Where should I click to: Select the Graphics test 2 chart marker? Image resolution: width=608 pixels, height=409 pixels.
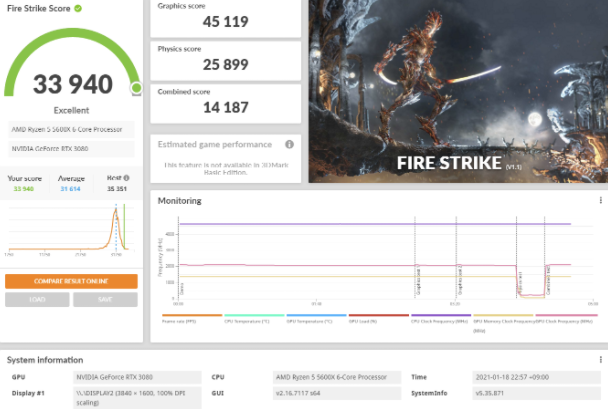[460, 280]
